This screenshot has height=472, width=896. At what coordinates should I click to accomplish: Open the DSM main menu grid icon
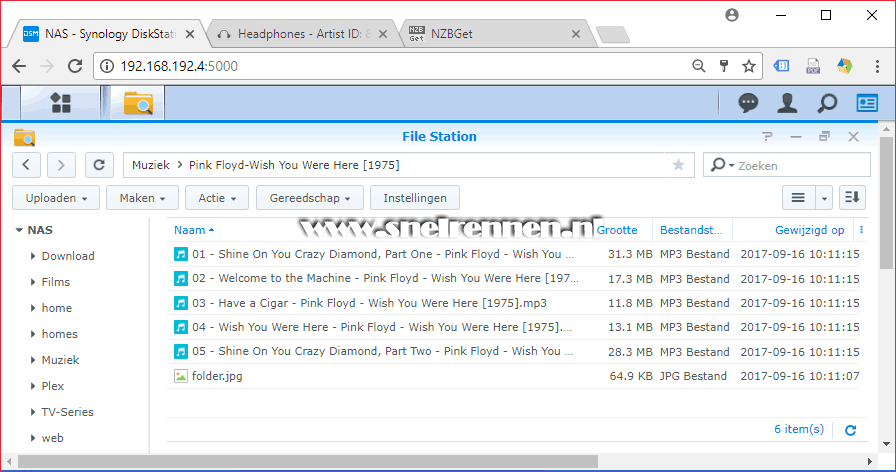[x=61, y=103]
